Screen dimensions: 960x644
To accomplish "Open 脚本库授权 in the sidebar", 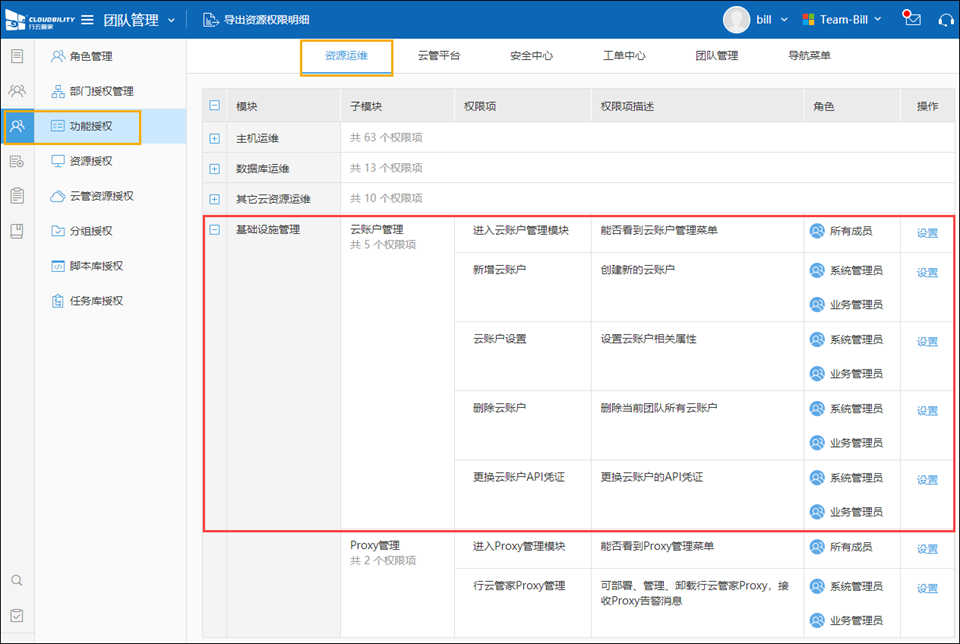I will pos(95,266).
